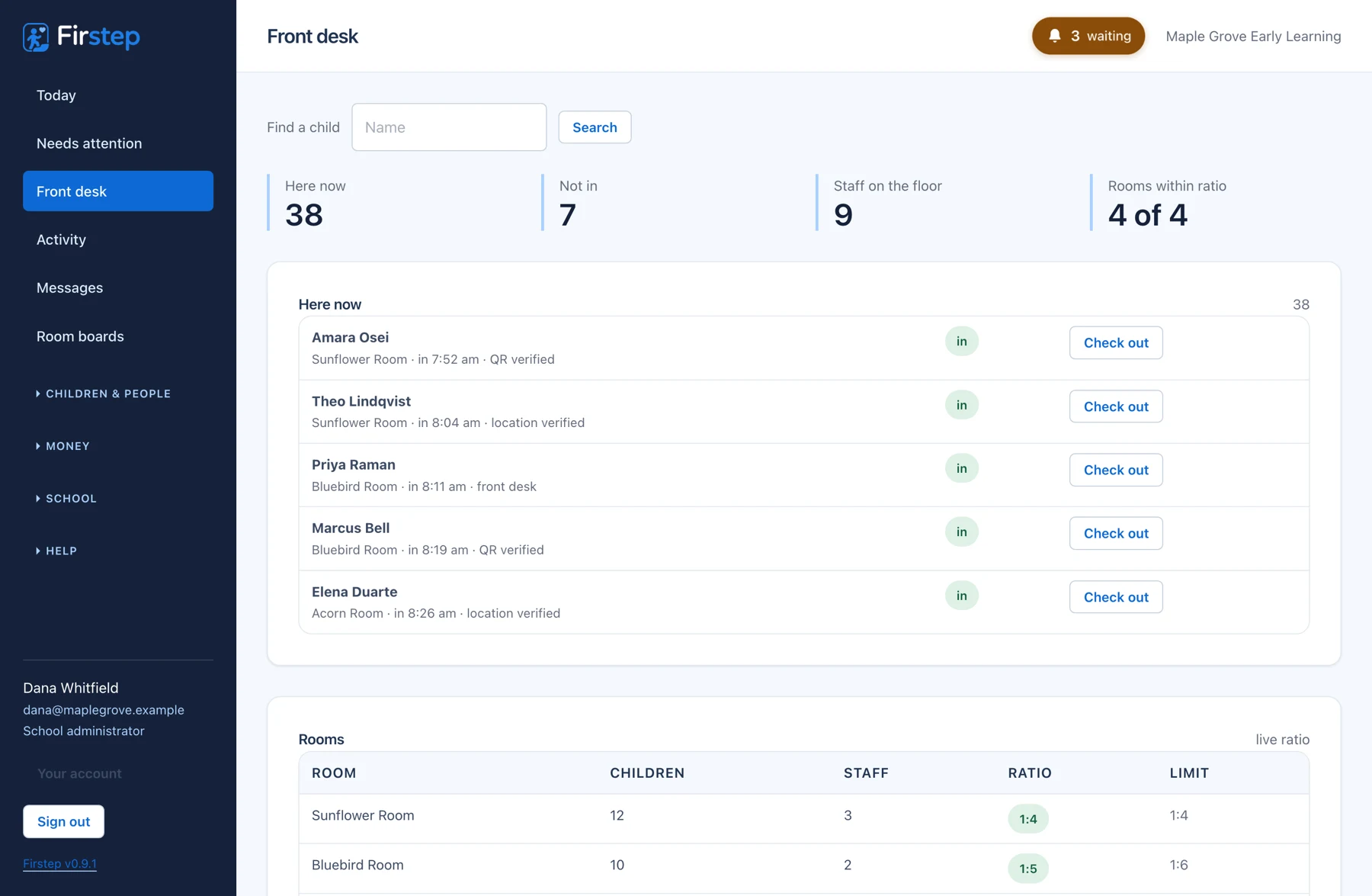Screen dimensions: 1372x896
Task: Check out Theo Lindqvist
Action: click(1116, 406)
